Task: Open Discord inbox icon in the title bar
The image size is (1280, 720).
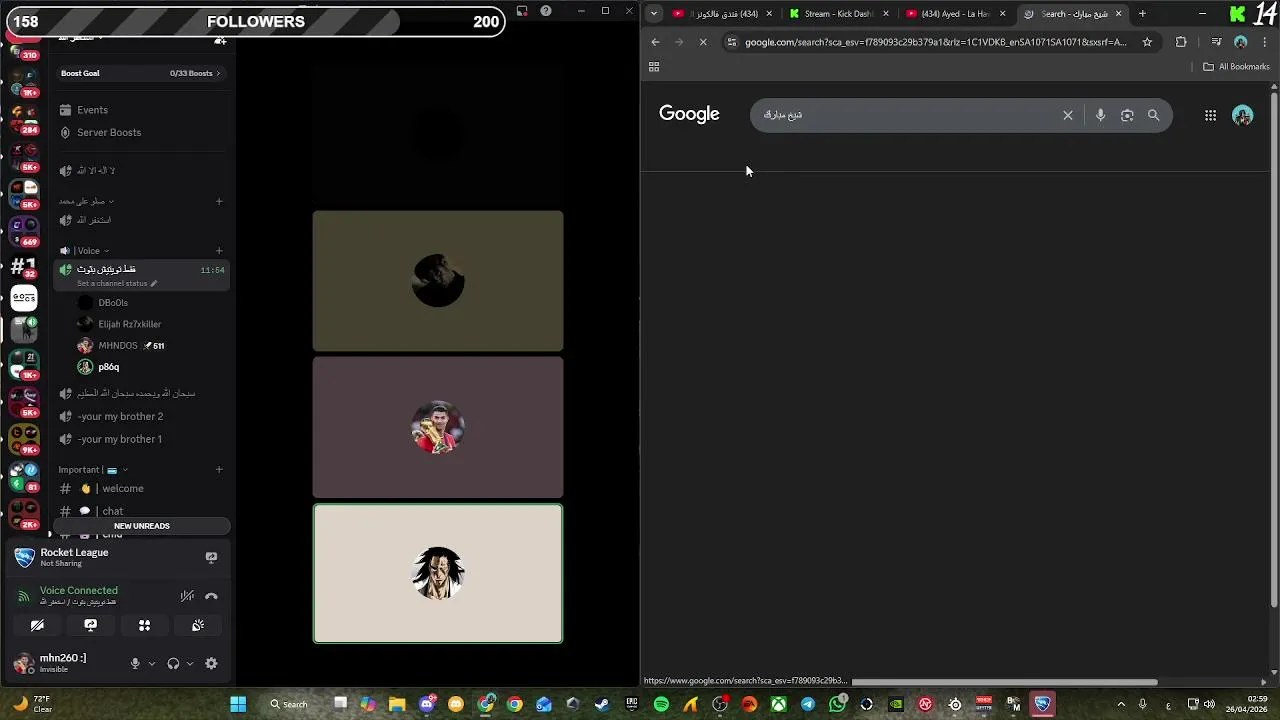Action: [x=522, y=11]
